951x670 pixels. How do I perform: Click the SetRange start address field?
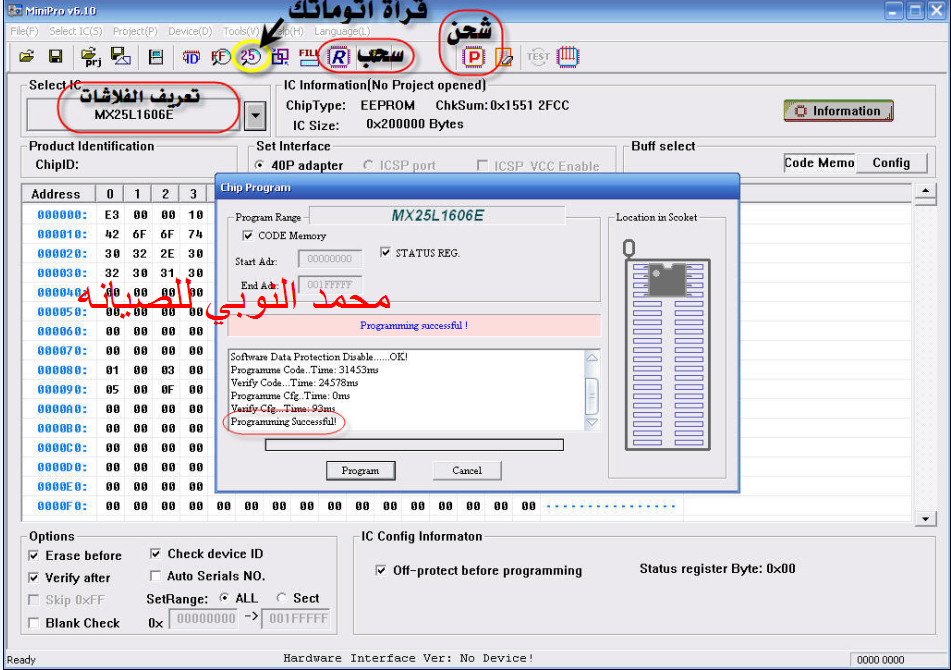[x=203, y=618]
